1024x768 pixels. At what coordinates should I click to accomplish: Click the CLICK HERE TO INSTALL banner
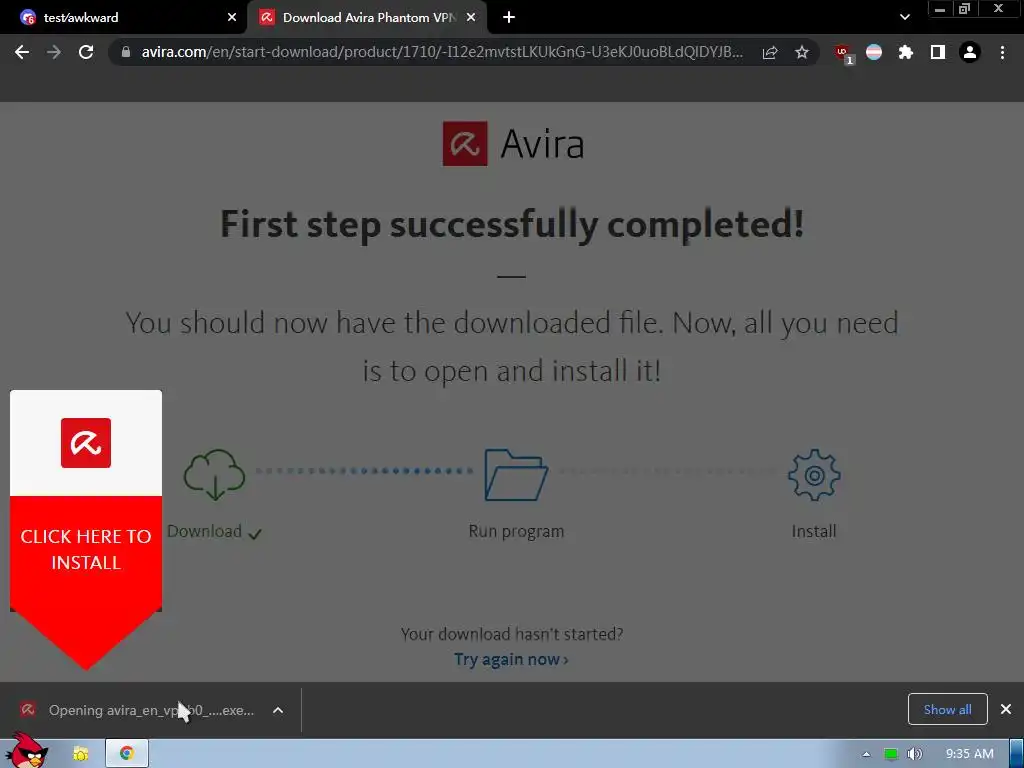point(86,549)
